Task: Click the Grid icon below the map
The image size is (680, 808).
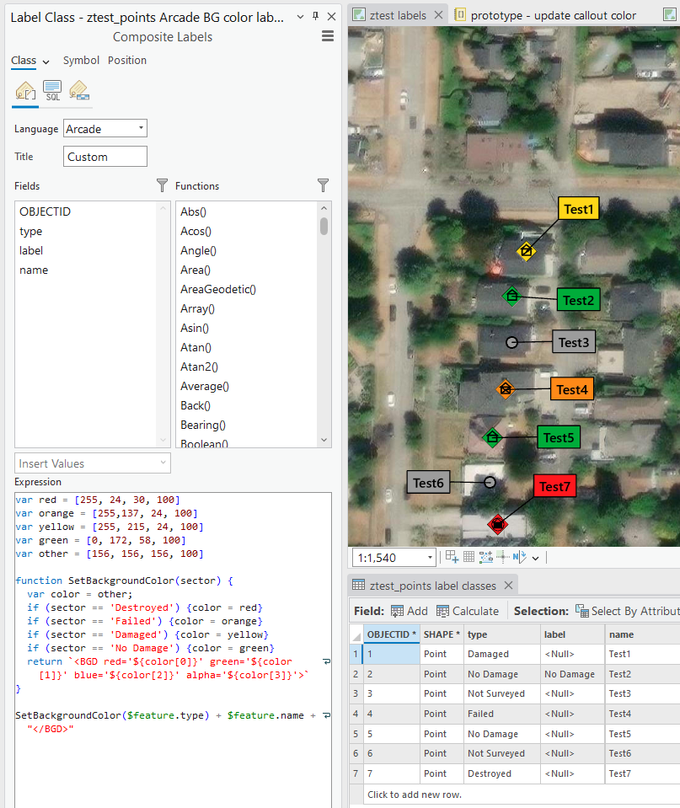Action: [x=469, y=557]
